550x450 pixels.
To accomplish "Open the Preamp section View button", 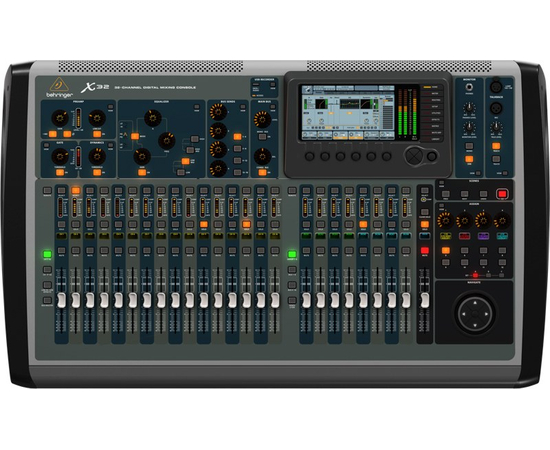I will click(111, 107).
